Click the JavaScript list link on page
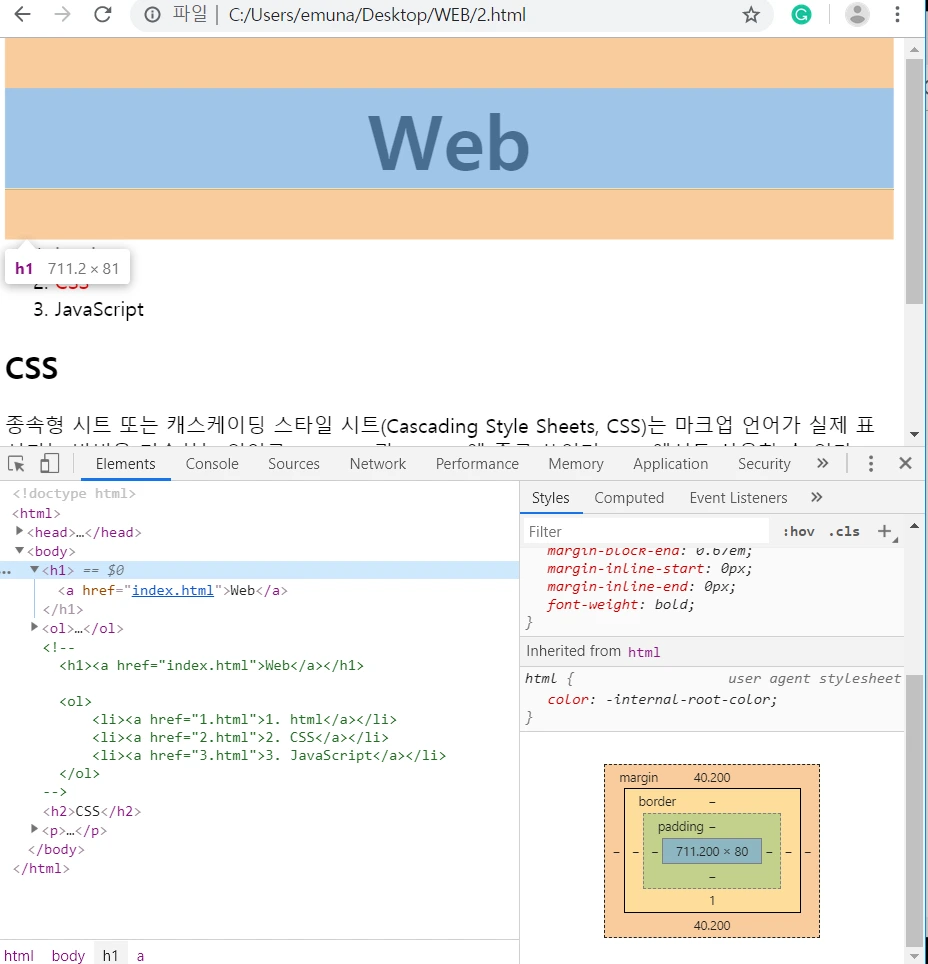This screenshot has width=928, height=964. (98, 309)
